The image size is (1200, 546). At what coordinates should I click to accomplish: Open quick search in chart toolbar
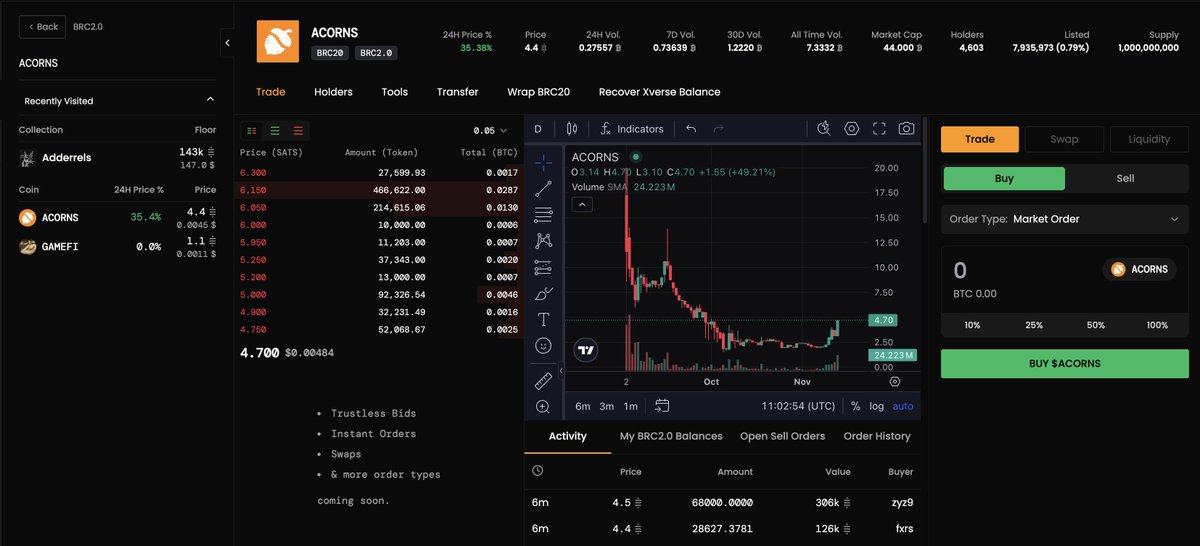[x=824, y=129]
